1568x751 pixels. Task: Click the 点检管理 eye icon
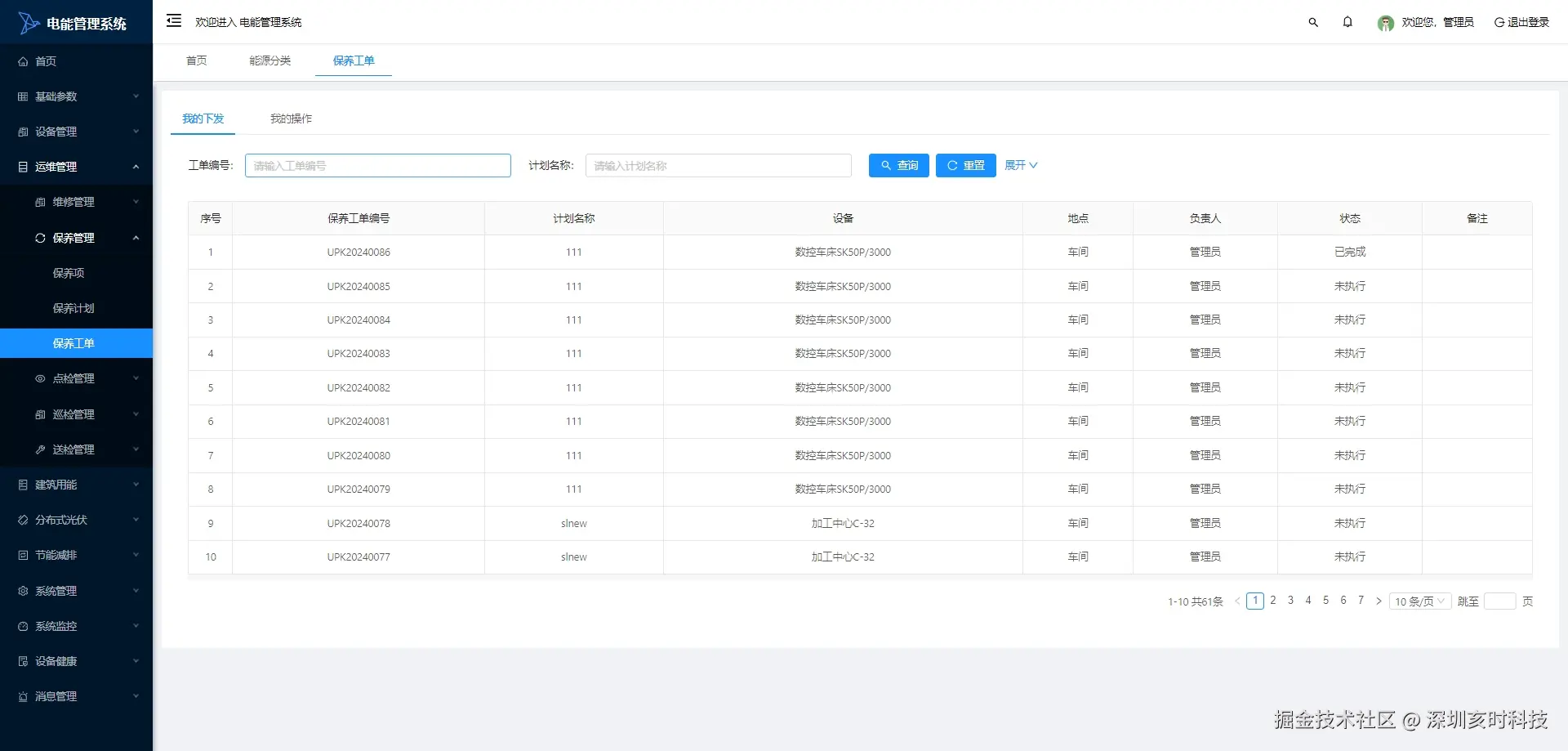click(x=40, y=378)
